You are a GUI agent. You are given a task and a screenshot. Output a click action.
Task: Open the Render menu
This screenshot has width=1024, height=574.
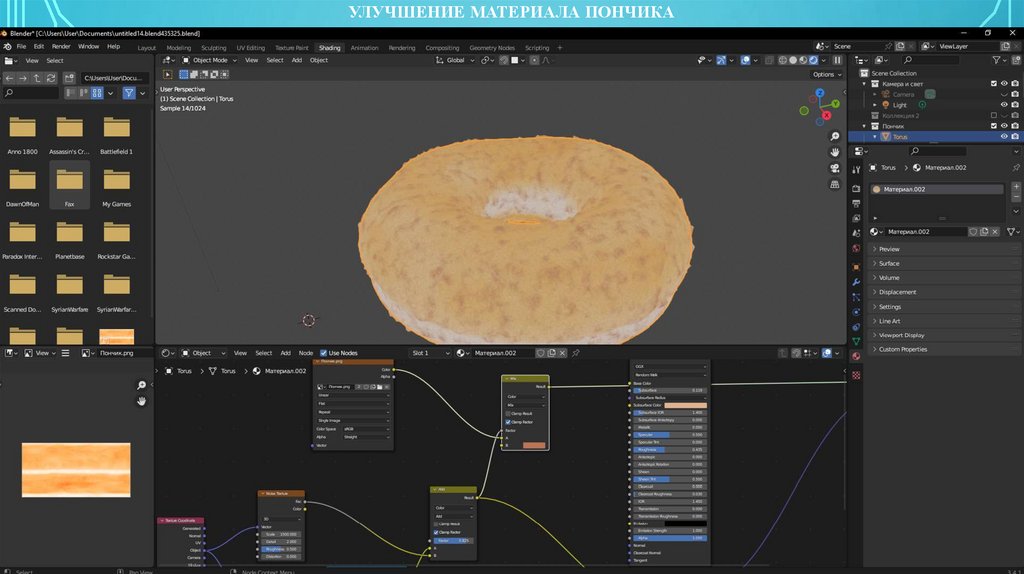pos(61,46)
